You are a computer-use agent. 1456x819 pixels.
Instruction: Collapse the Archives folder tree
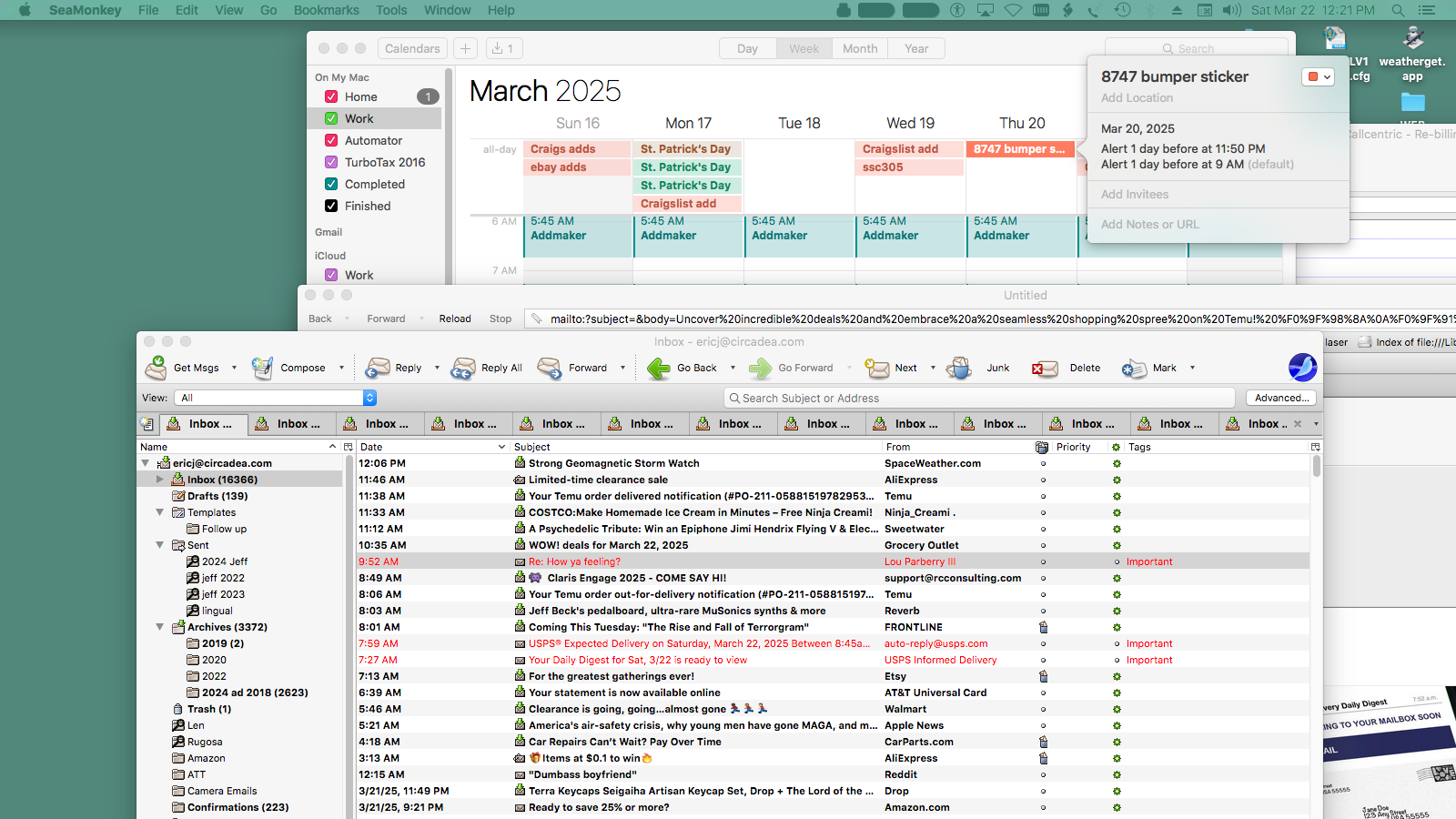point(159,627)
